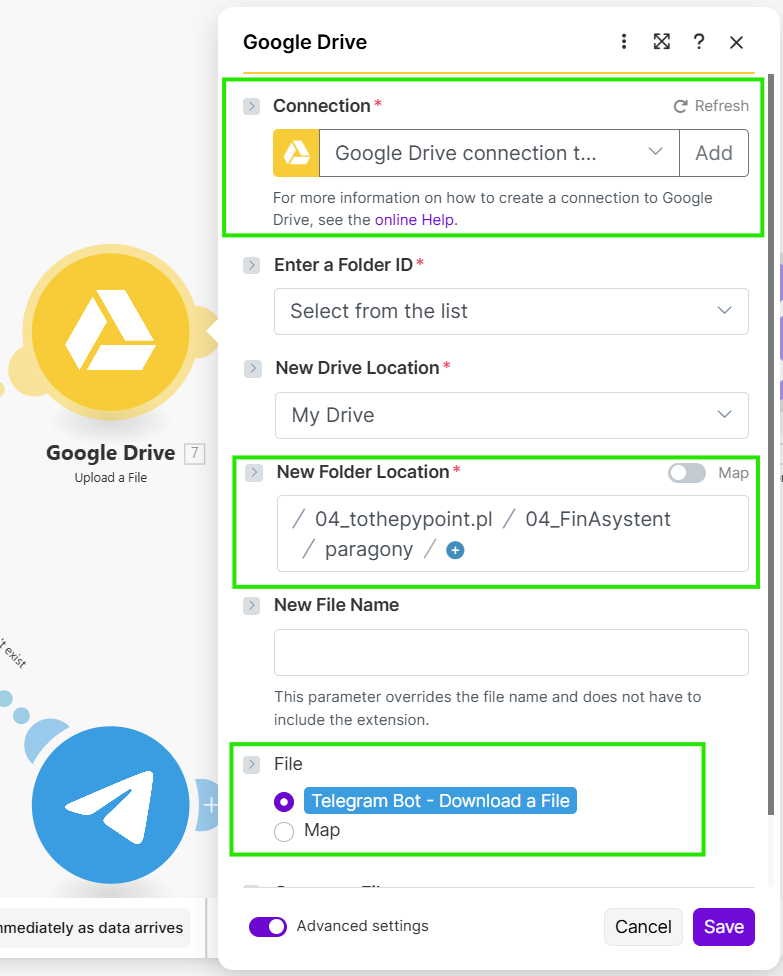Select the Telegram Bot - Download a File radio
This screenshot has width=783, height=976.
coord(284,802)
